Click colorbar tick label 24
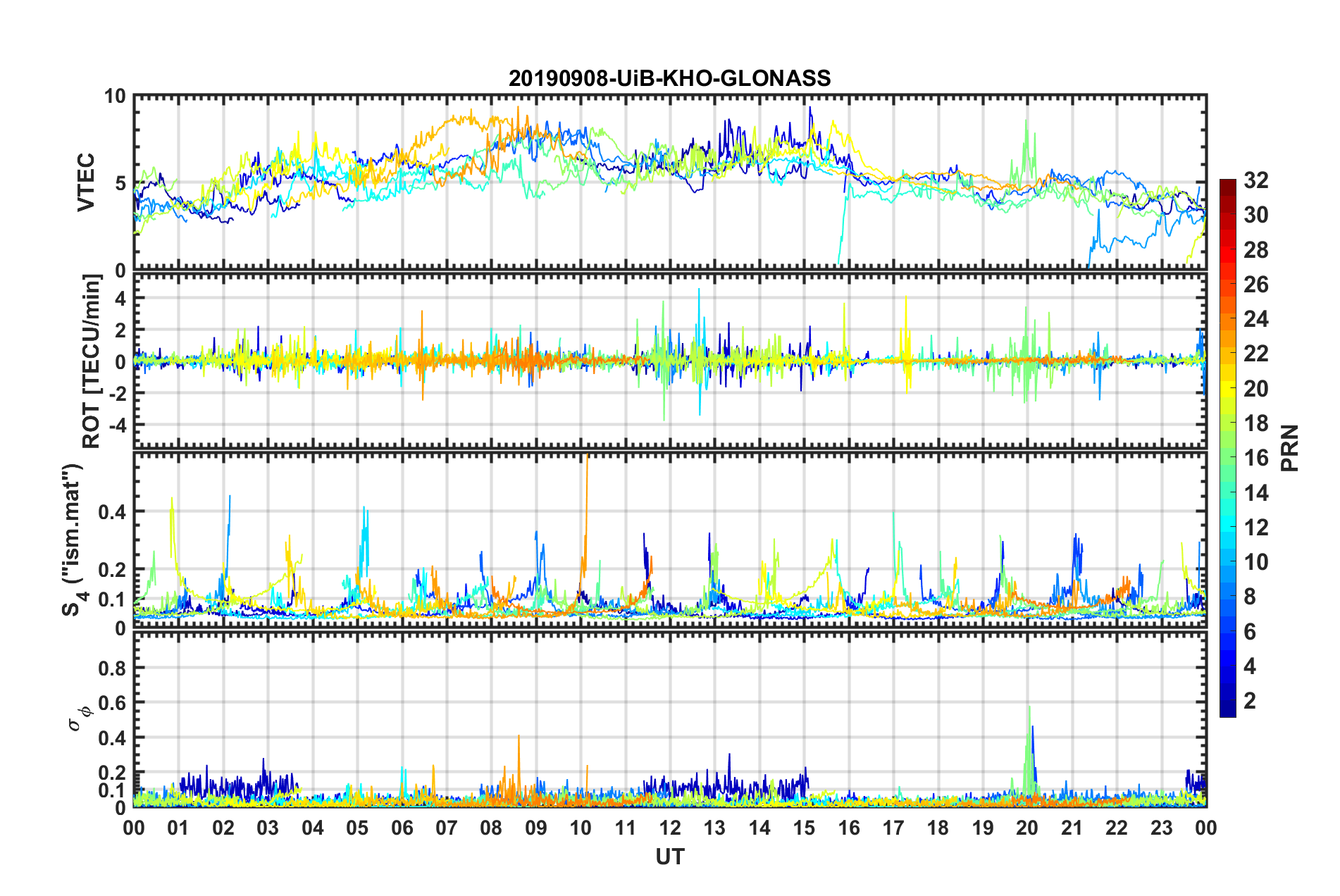Image resolution: width=1340 pixels, height=896 pixels. point(1255,319)
